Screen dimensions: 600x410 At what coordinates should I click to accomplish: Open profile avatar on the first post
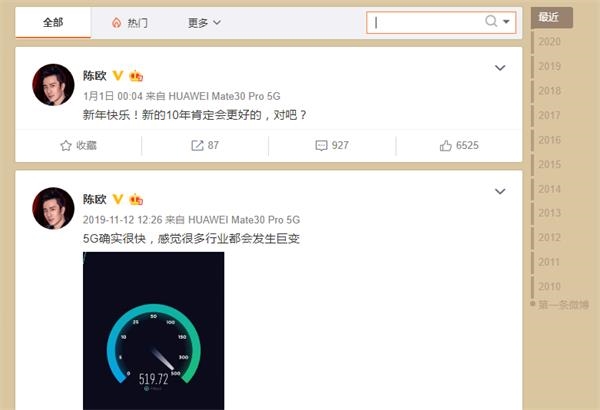click(53, 85)
